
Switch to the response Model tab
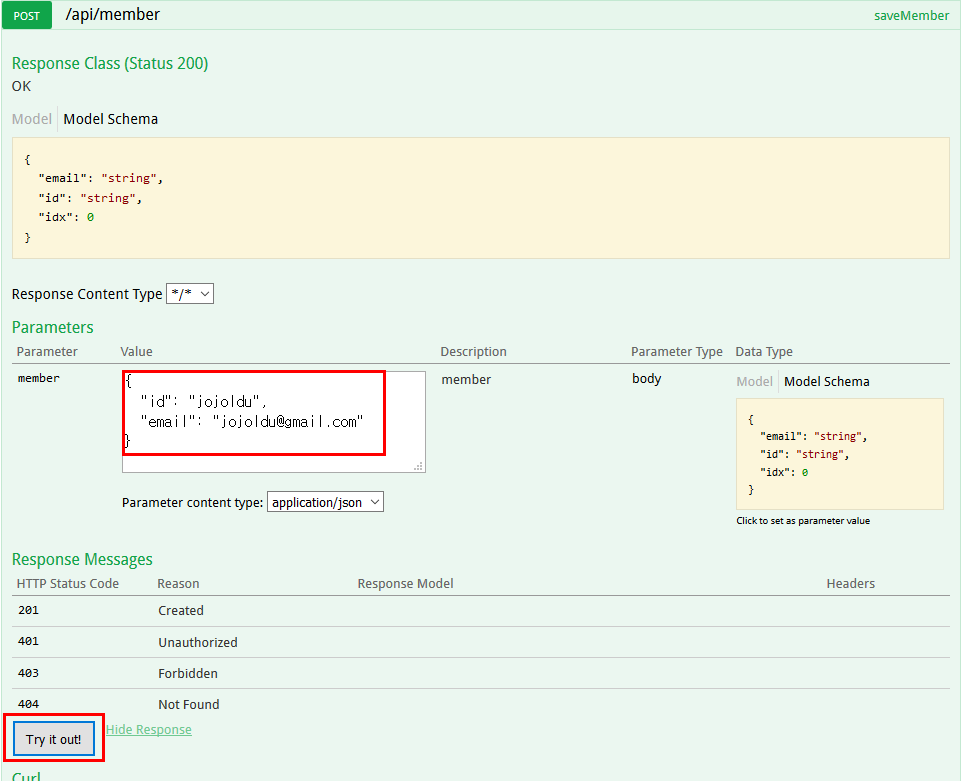point(31,119)
